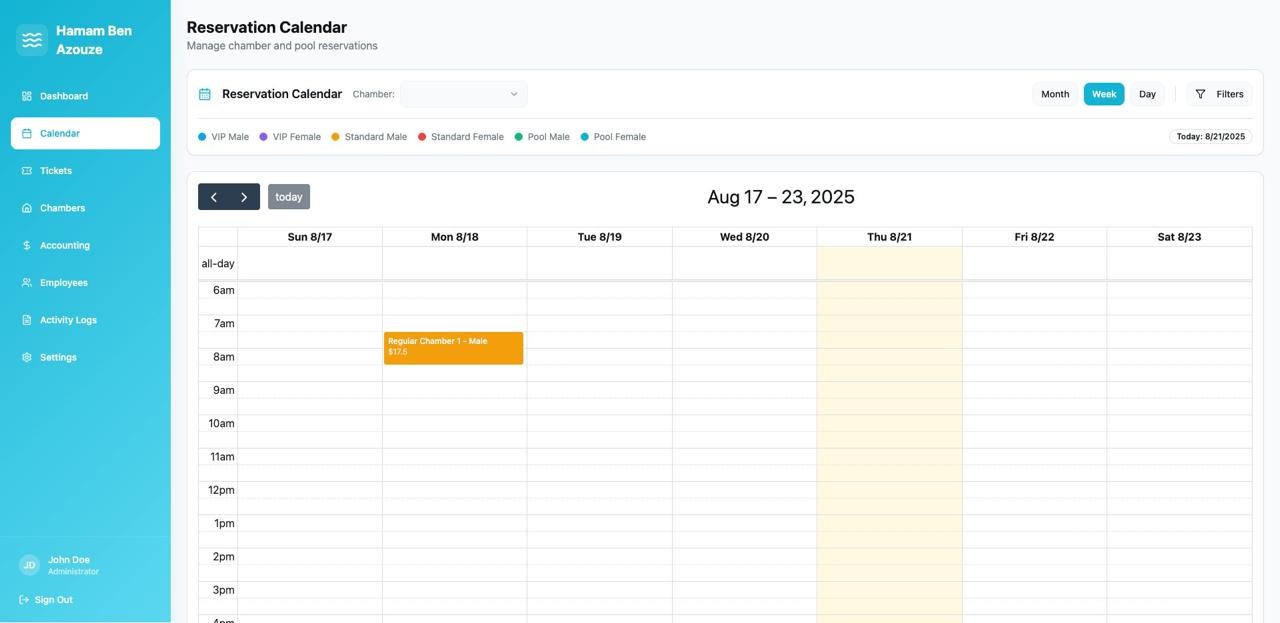Go to next week with right chevron
The image size is (1280, 623).
pos(244,197)
